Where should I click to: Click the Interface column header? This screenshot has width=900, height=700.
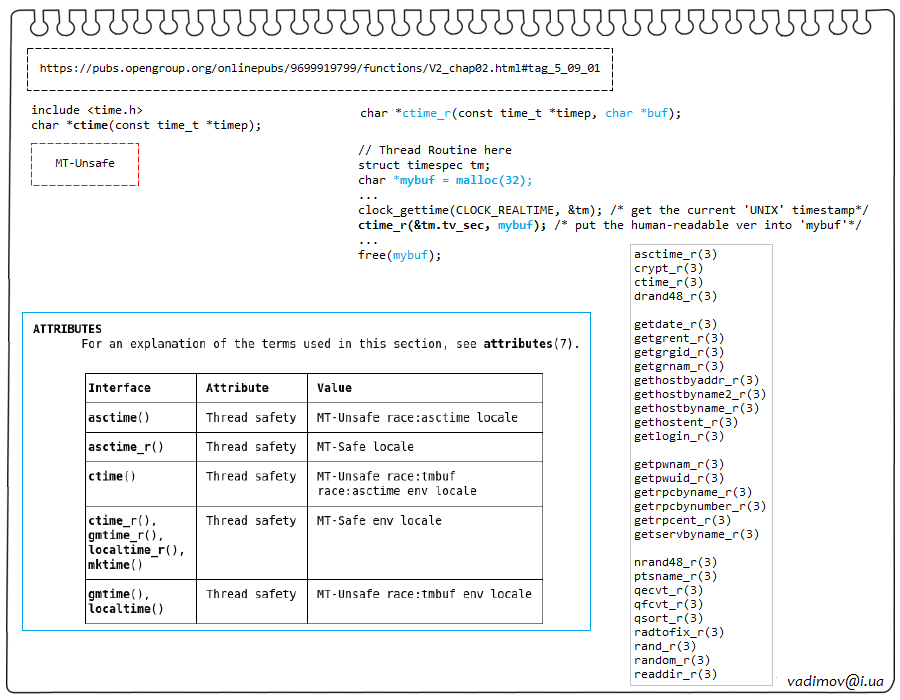coord(119,388)
